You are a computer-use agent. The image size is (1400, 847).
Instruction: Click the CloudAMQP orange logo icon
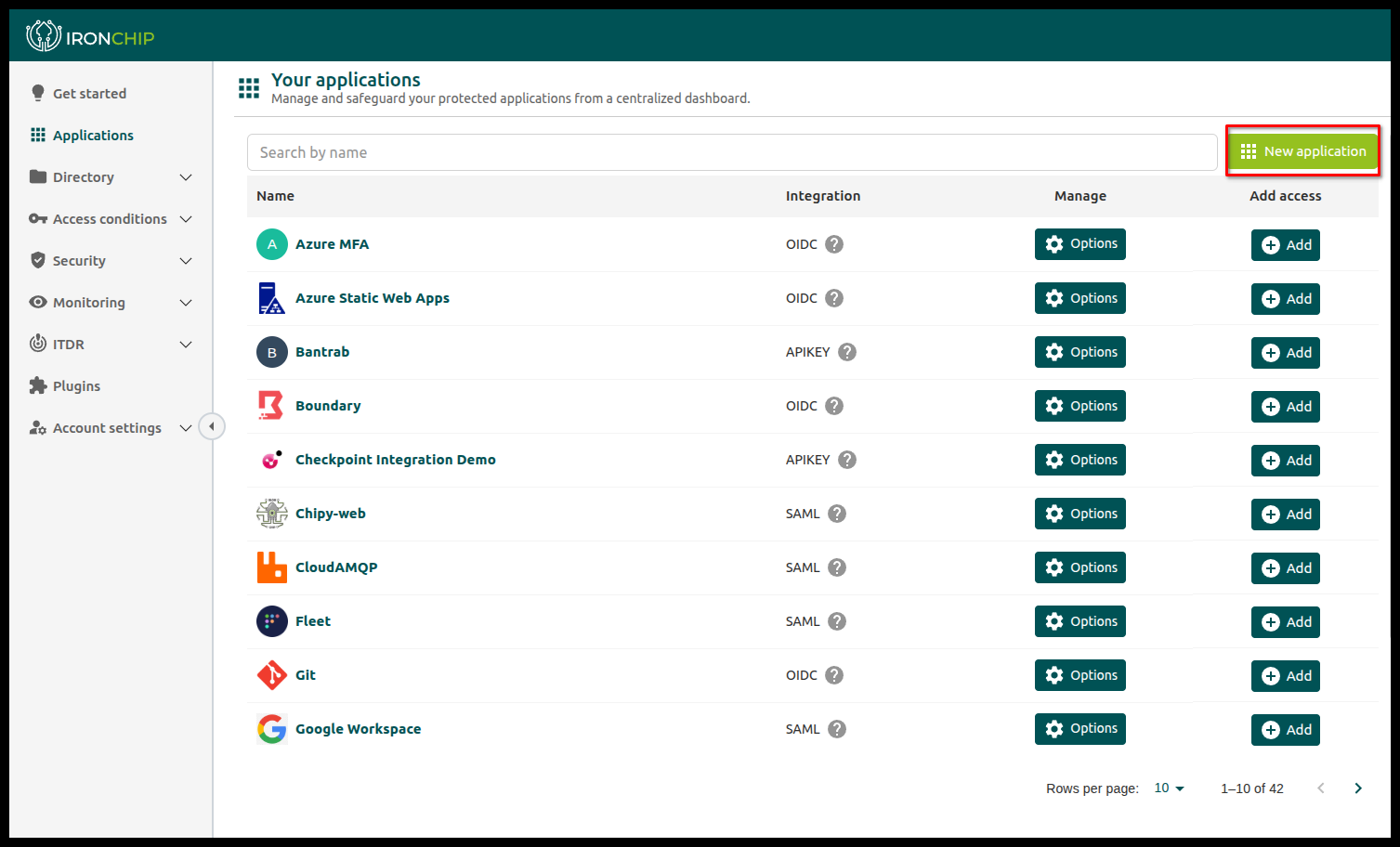coord(272,567)
